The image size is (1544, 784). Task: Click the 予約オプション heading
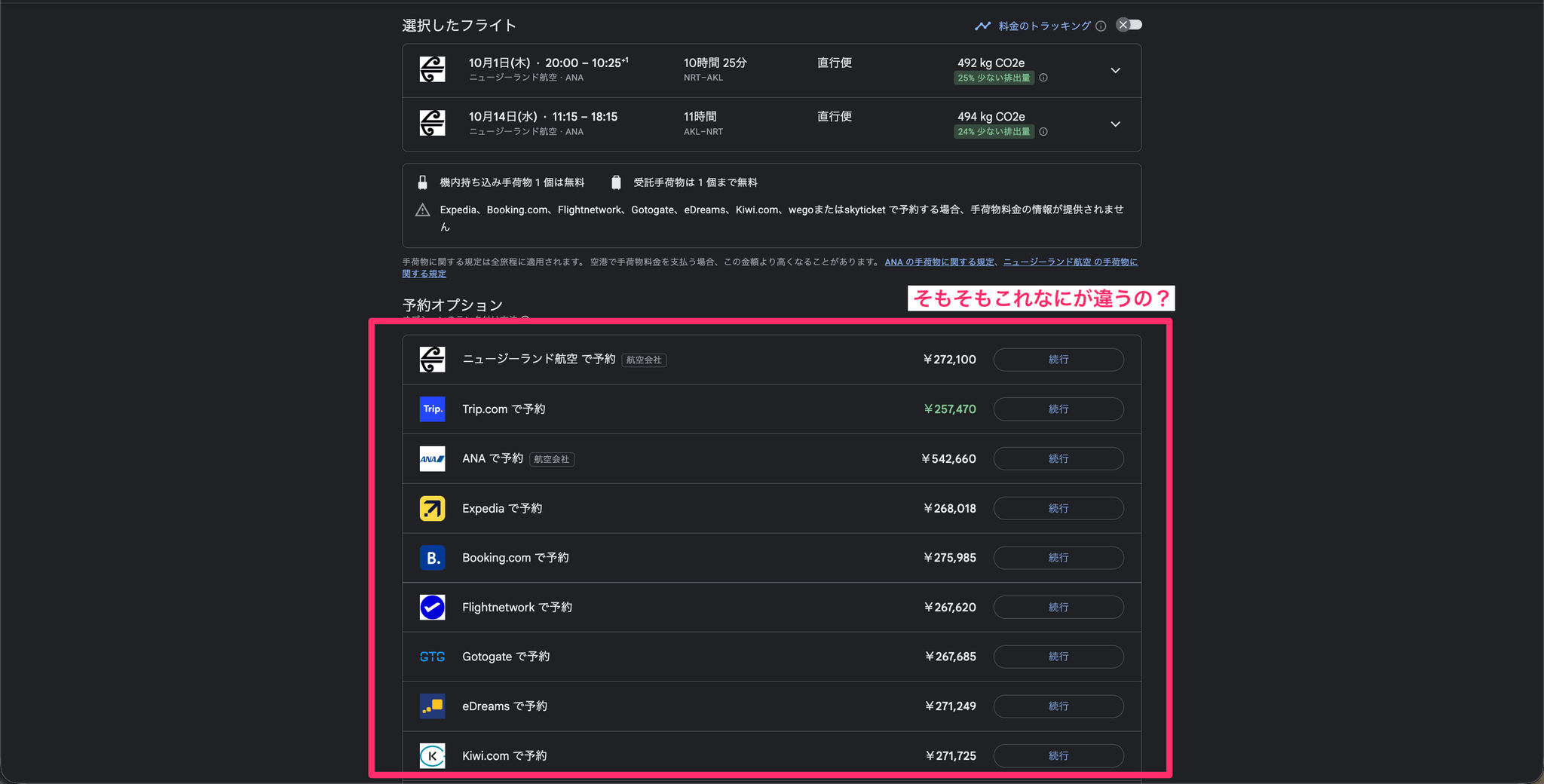452,305
